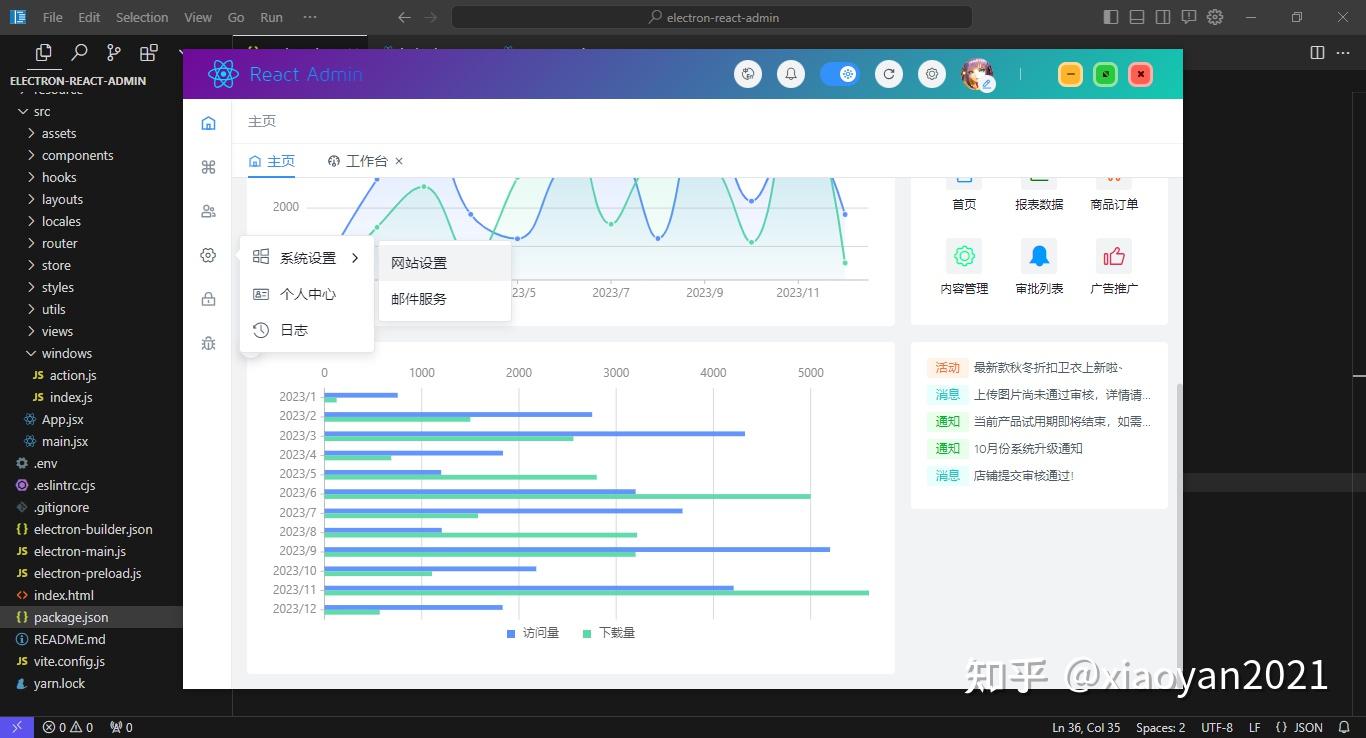Open the notifications bell in header
Image resolution: width=1366 pixels, height=738 pixels.
[x=790, y=73]
